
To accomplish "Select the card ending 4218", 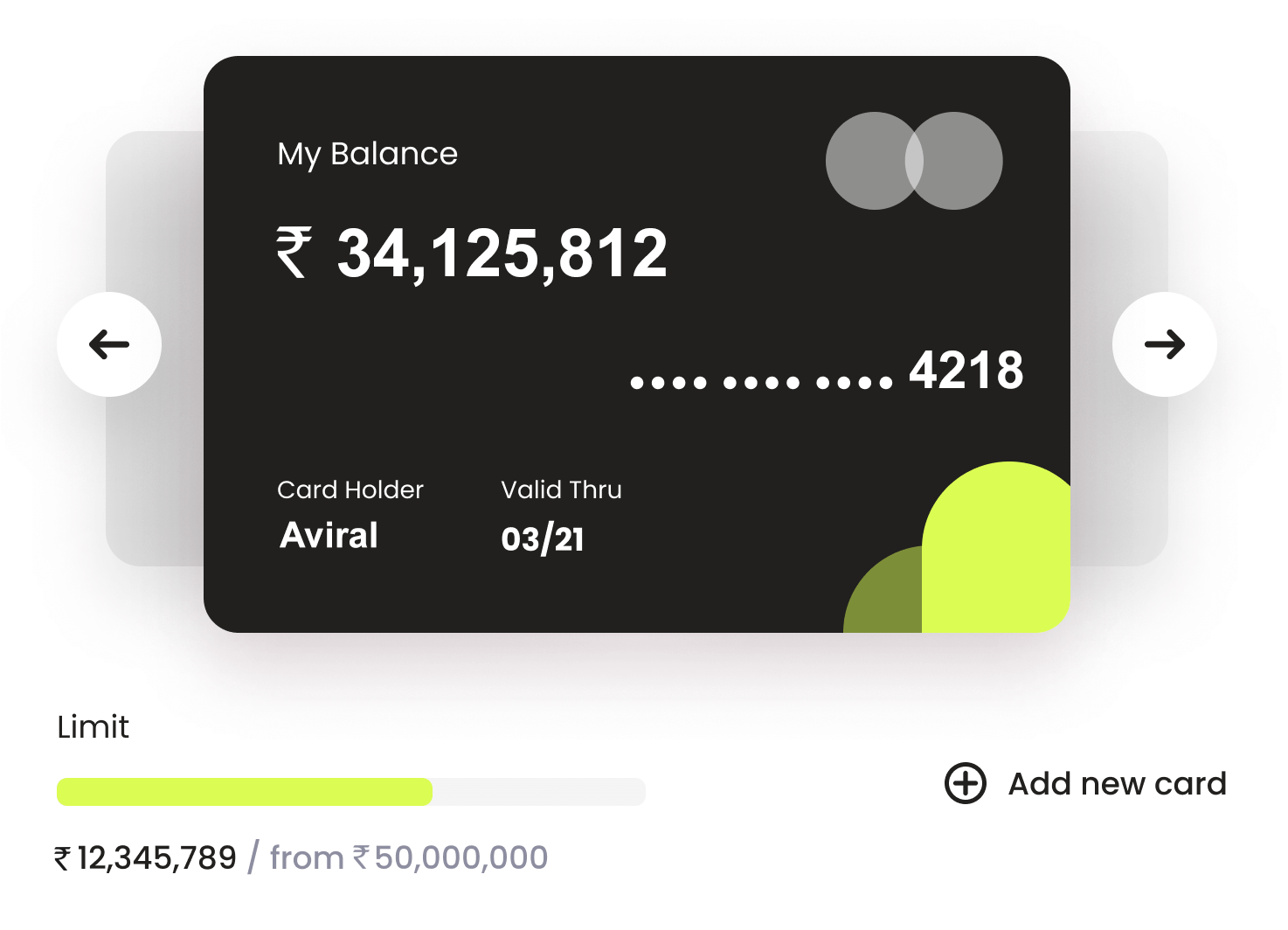I will [x=636, y=344].
